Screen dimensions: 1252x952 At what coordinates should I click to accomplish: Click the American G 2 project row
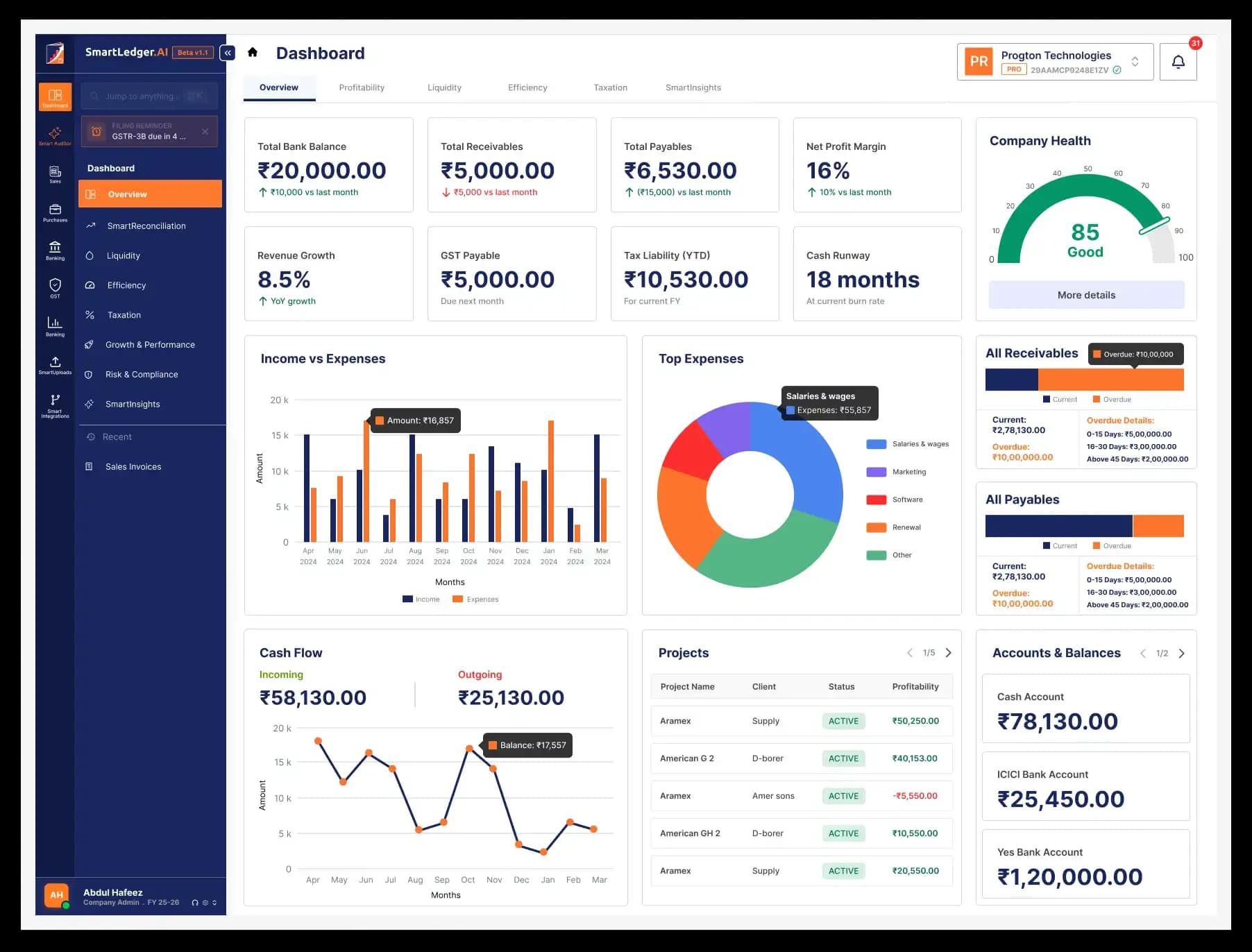(802, 758)
